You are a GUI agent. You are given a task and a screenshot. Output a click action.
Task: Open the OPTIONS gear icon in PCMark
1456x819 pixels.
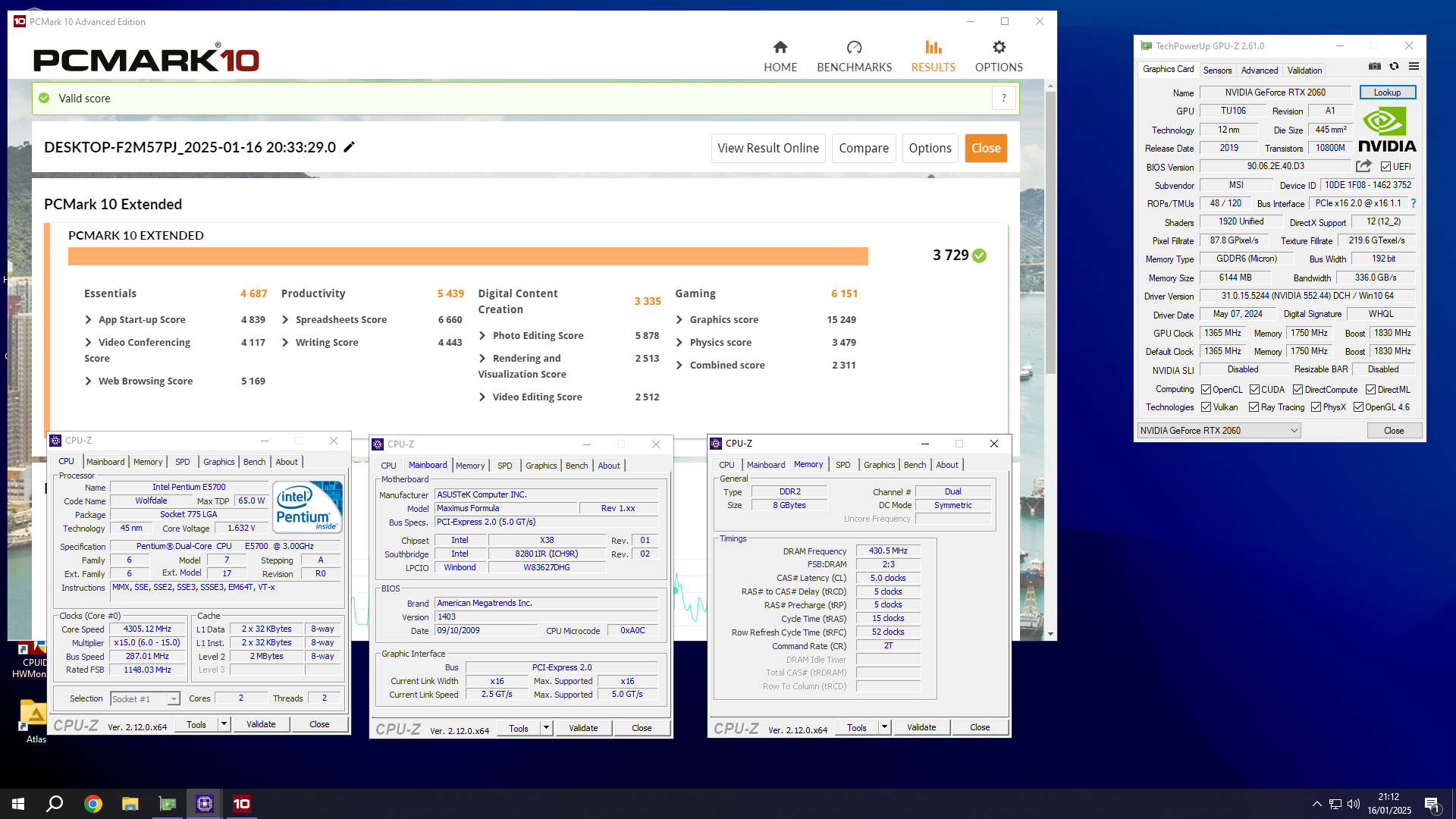[999, 47]
